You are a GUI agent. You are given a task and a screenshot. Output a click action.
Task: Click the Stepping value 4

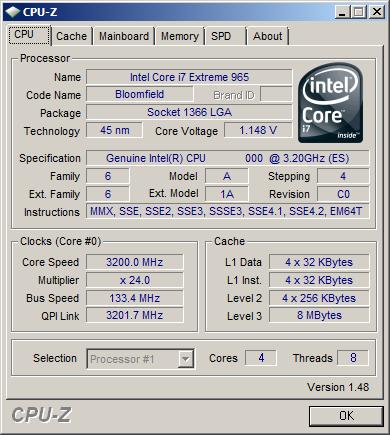point(343,176)
